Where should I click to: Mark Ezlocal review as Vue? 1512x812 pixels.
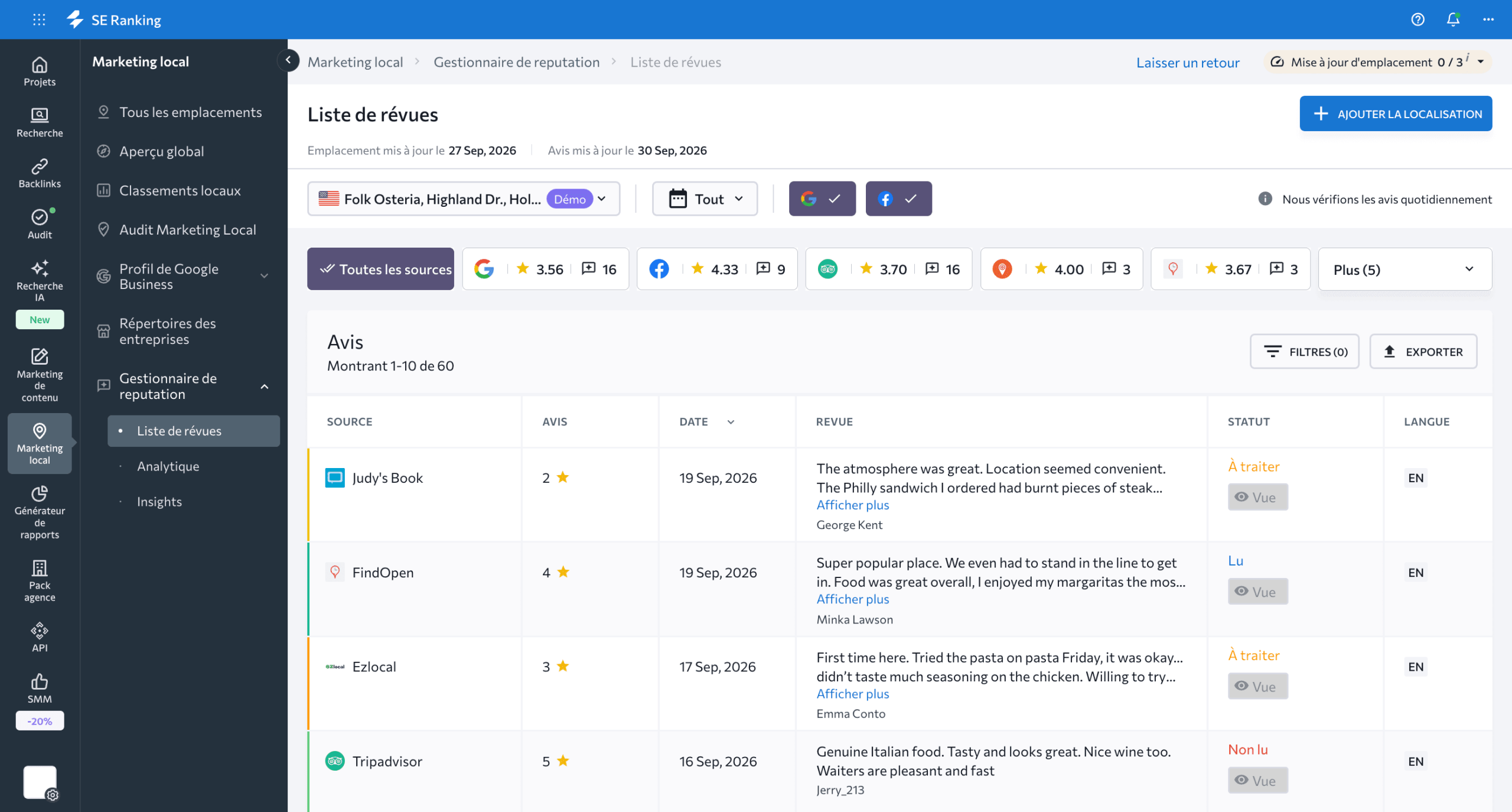point(1257,686)
